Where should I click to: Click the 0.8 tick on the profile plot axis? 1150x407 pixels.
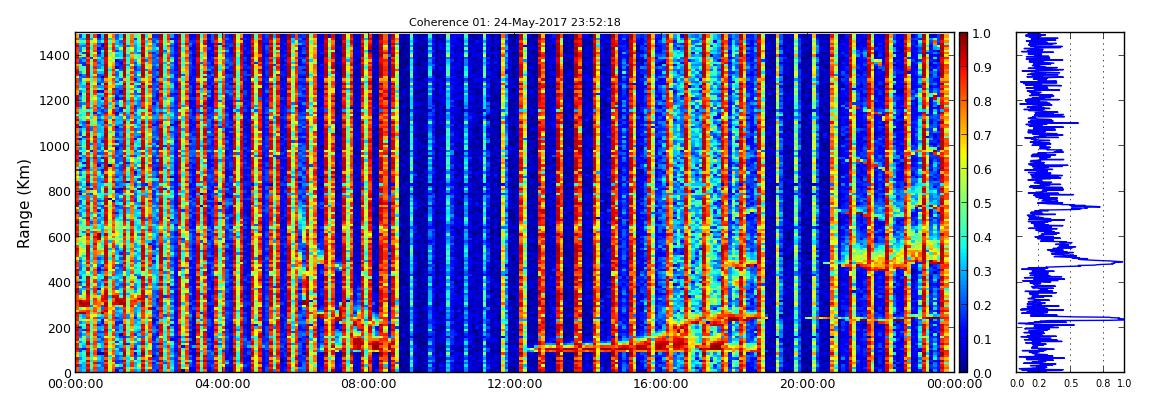click(x=1103, y=383)
